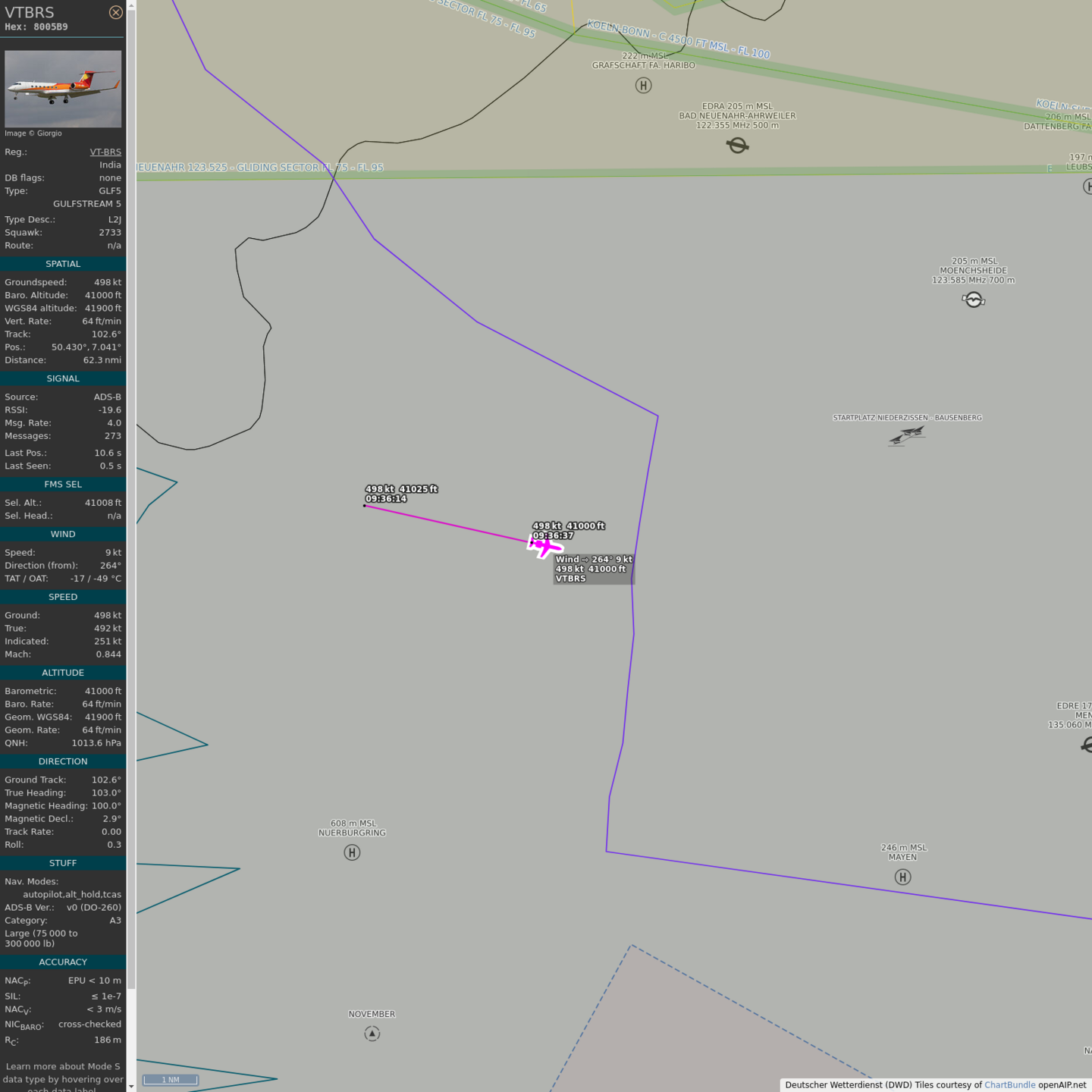Viewport: 1092px width, 1092px height.
Task: Click the scroll-down arrow of sidebar scrollbar
Action: [x=131, y=1086]
